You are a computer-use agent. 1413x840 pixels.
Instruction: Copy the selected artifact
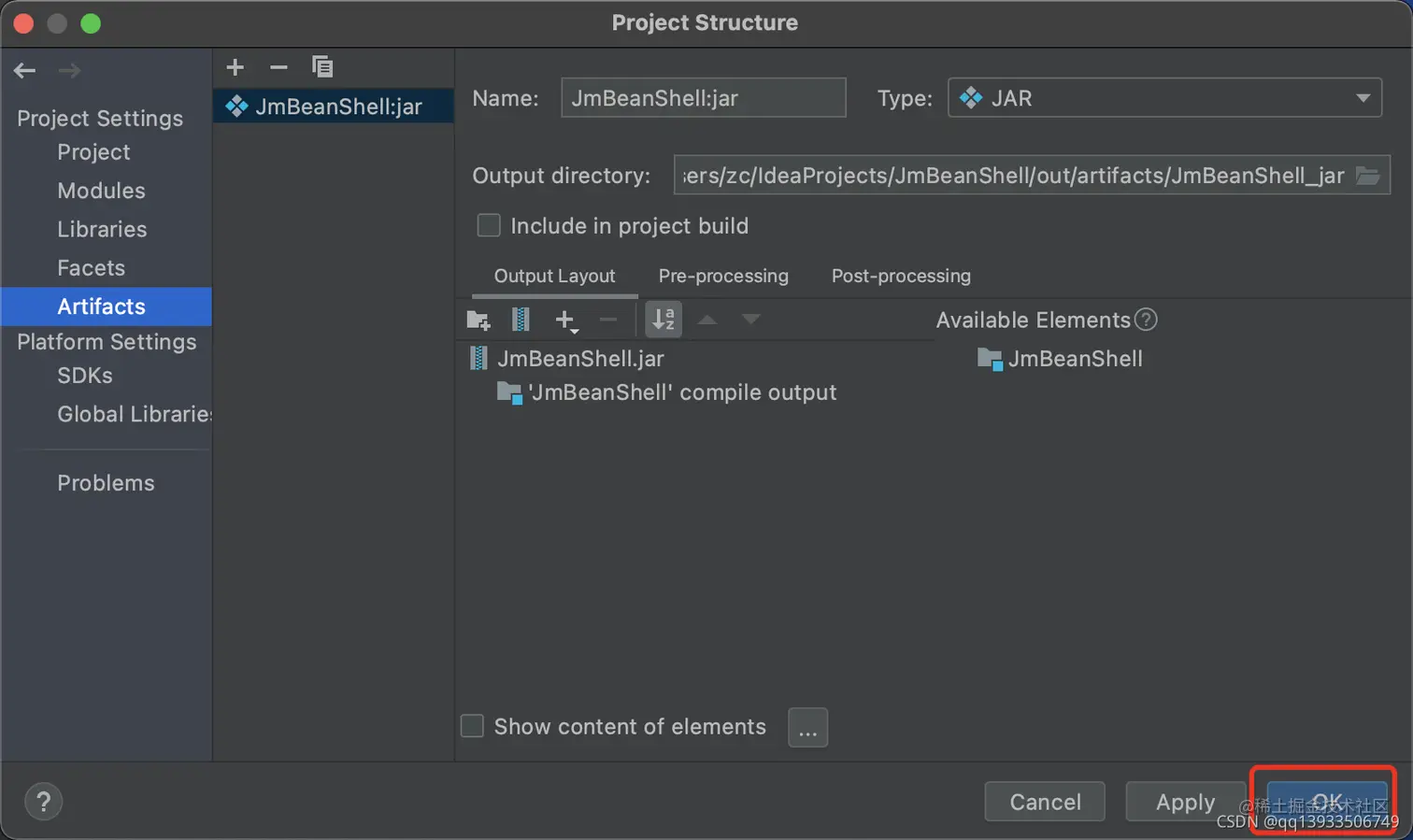click(x=322, y=67)
